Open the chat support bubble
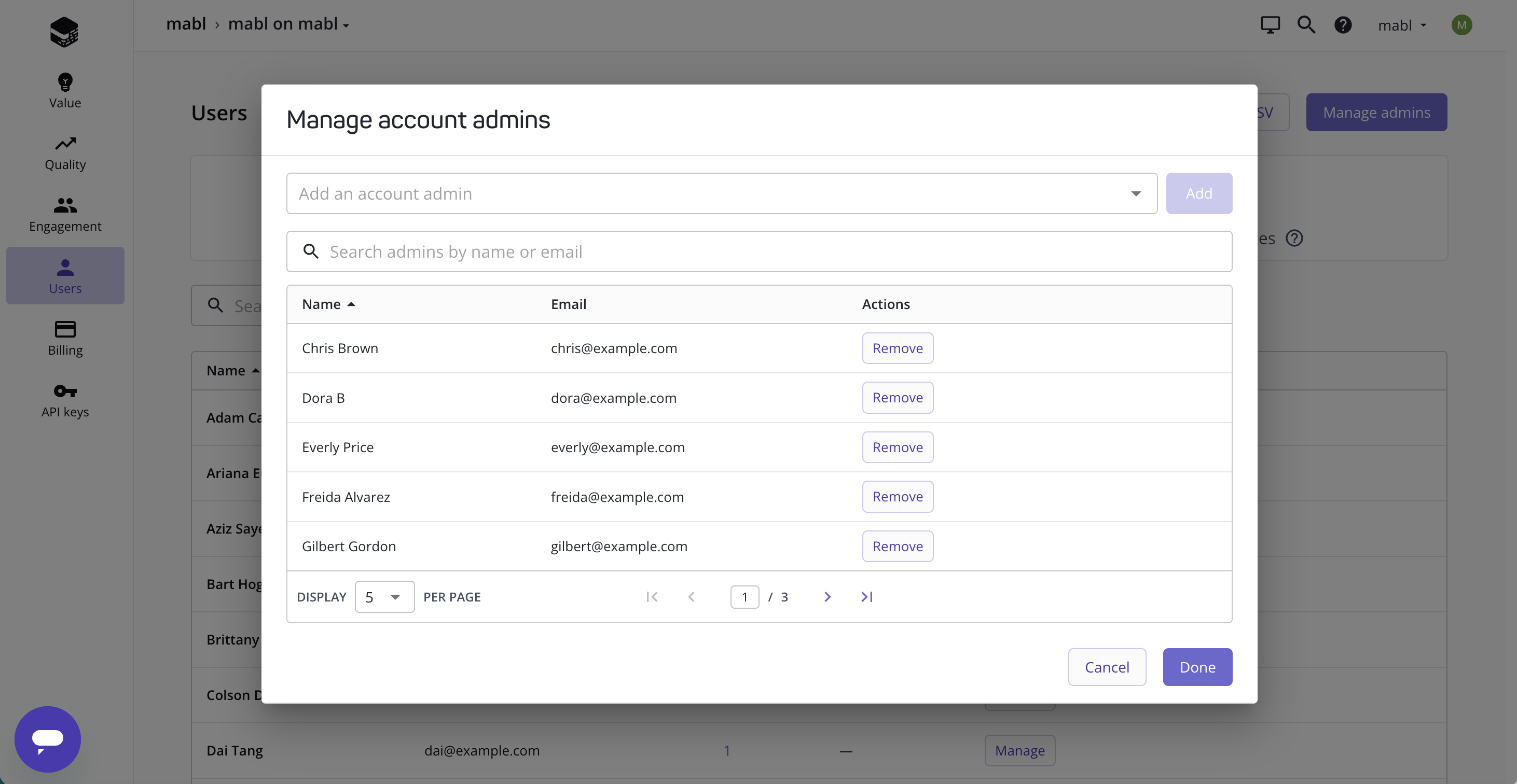 tap(48, 739)
